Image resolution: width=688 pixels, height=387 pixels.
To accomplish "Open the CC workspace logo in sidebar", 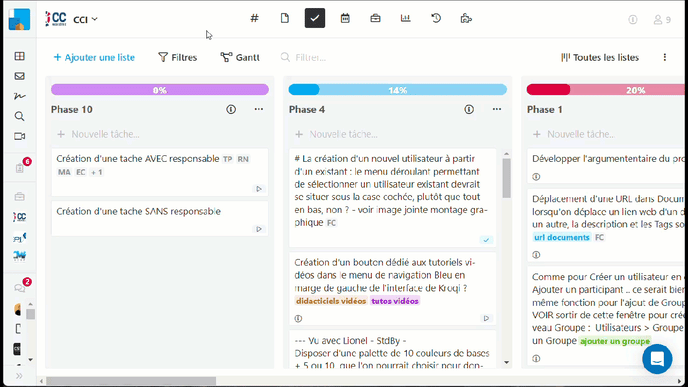I will point(19,217).
